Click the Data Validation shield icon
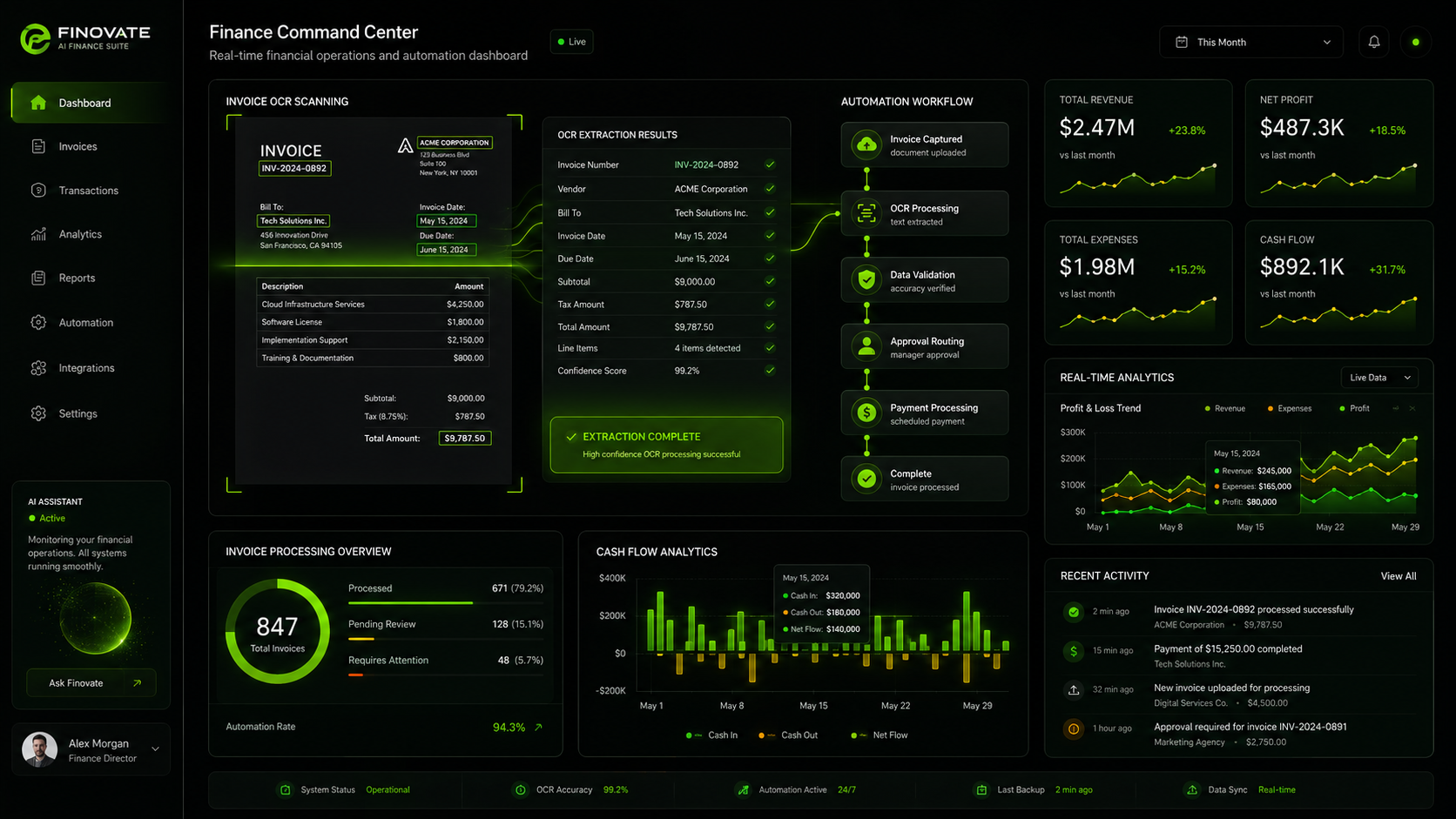 [866, 279]
